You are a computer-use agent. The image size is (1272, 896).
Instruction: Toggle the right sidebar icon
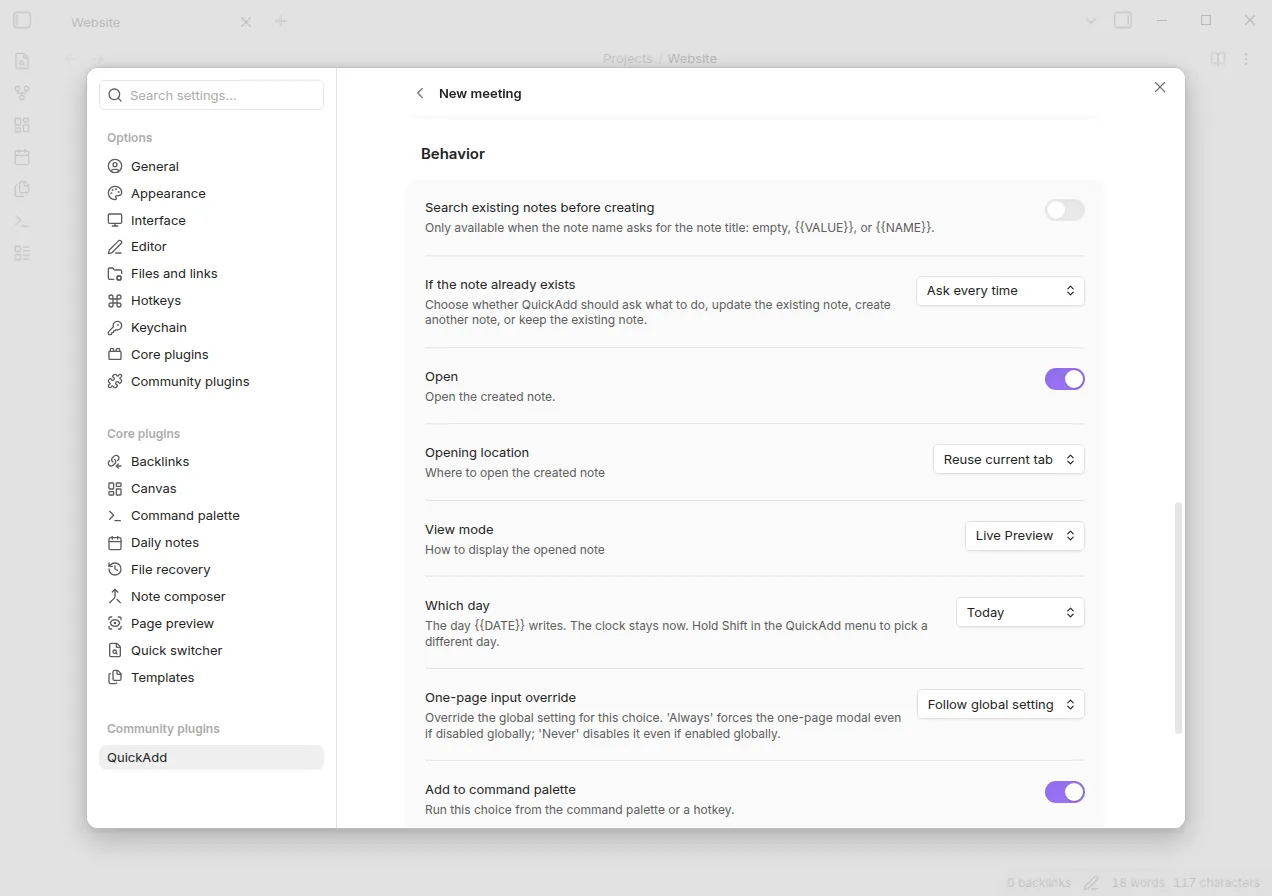tap(1123, 20)
